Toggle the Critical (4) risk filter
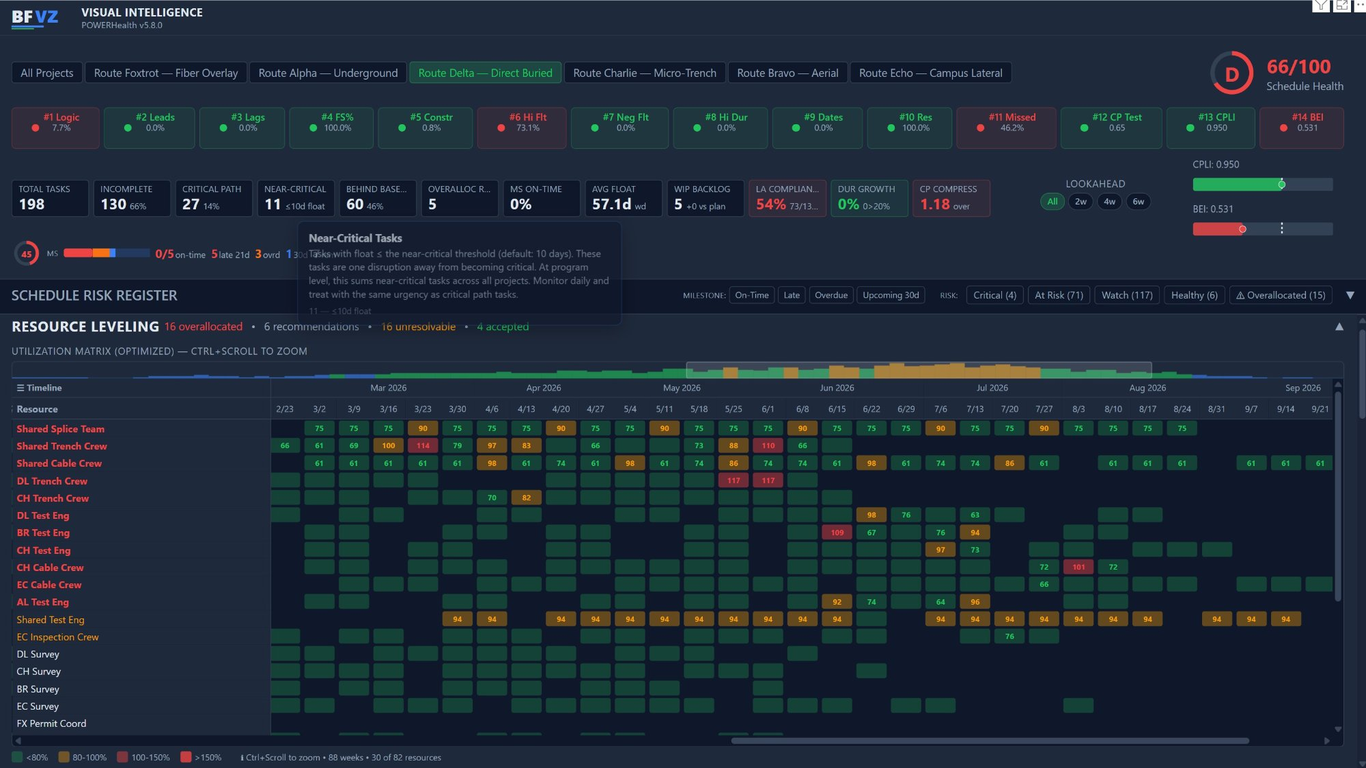The image size is (1366, 768). pyautogui.click(x=994, y=295)
